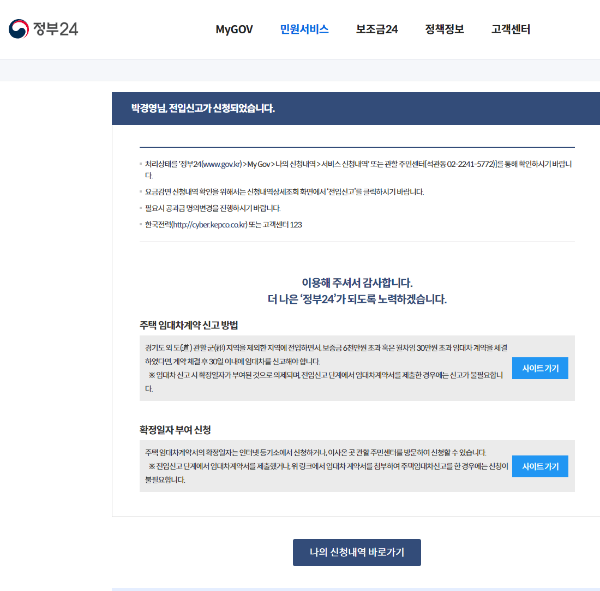Open the 고객센터 menu
The image size is (600, 591).
[510, 29]
